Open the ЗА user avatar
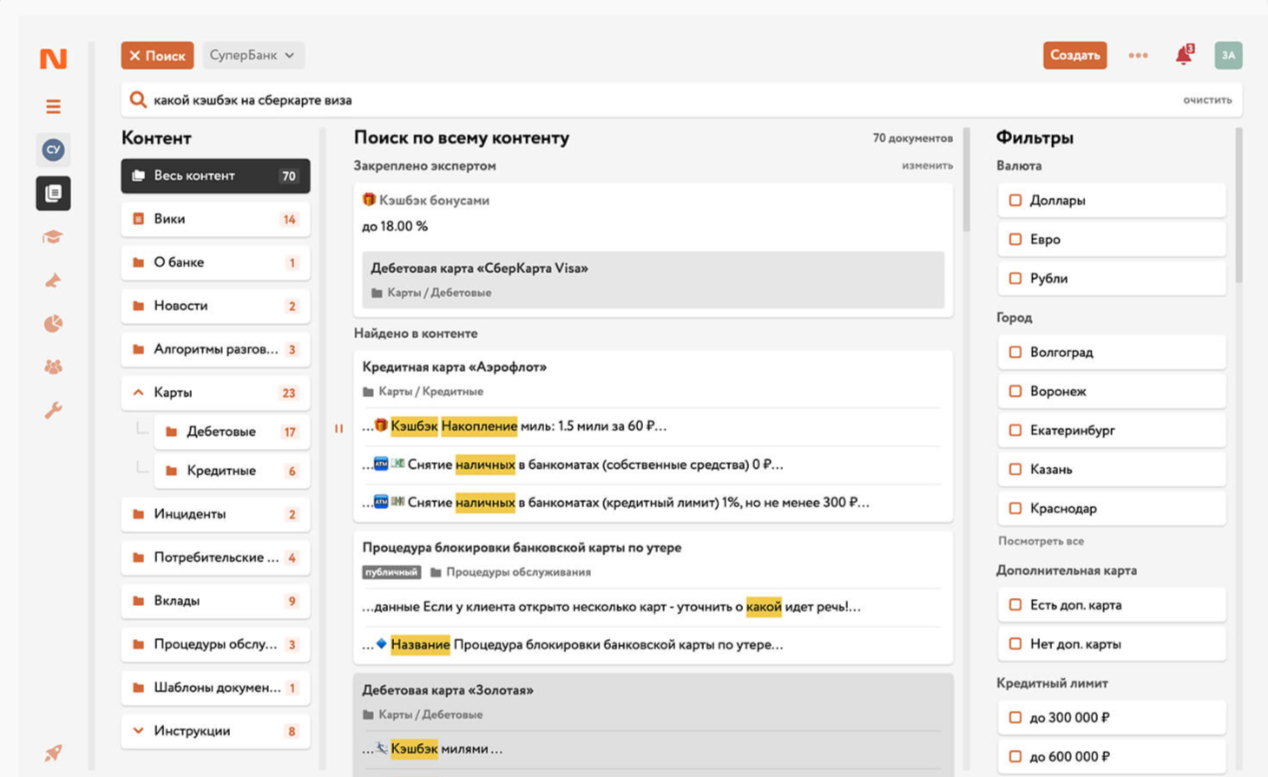The height and width of the screenshot is (777, 1268). (1228, 55)
